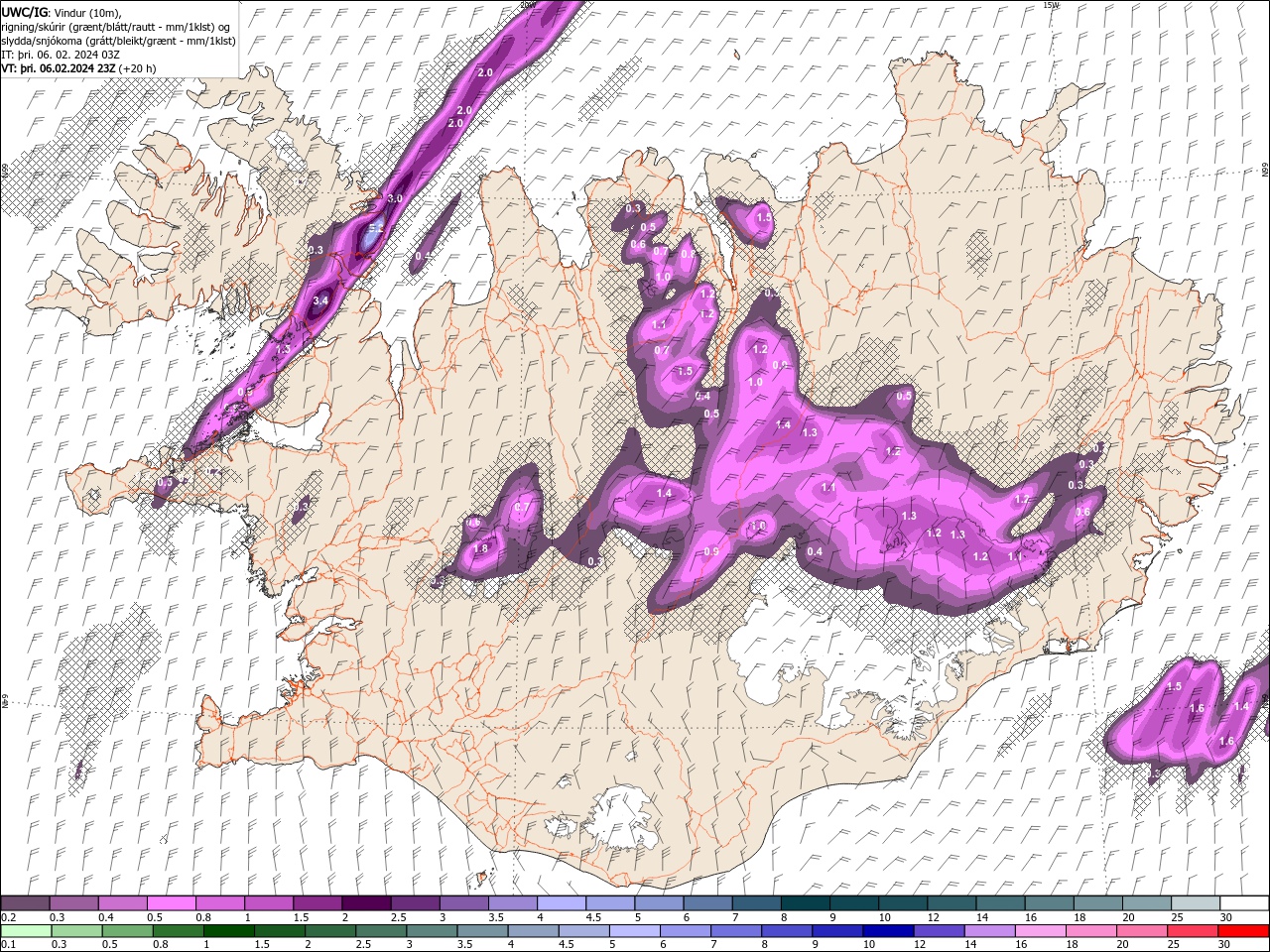Image resolution: width=1270 pixels, height=952 pixels.
Task: Click the dark mauve 0.2–0.3 swatch in upper legend
Action: point(25,903)
